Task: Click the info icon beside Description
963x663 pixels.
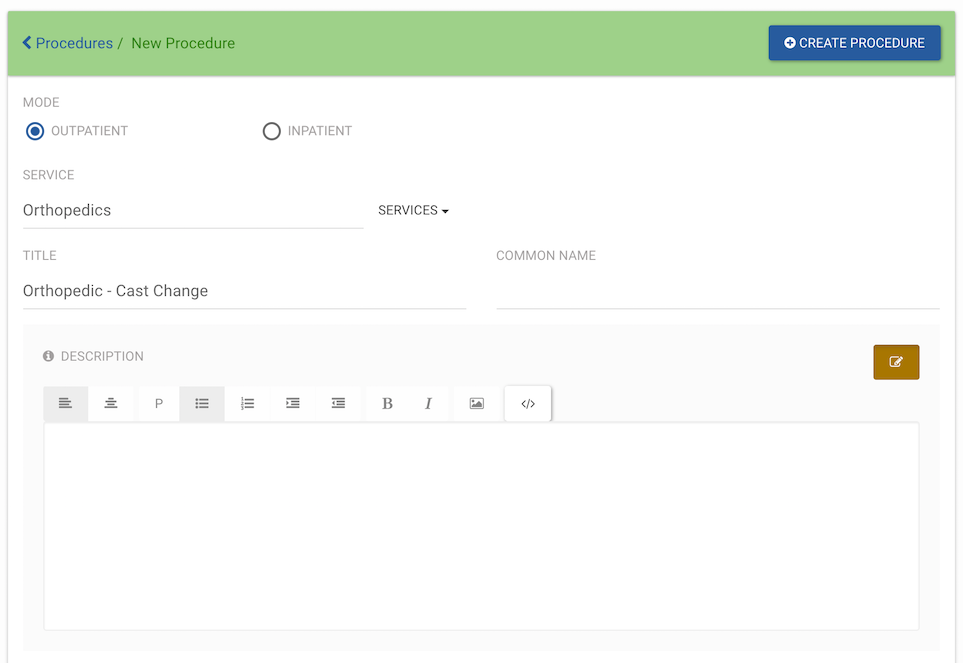Action: coord(48,356)
